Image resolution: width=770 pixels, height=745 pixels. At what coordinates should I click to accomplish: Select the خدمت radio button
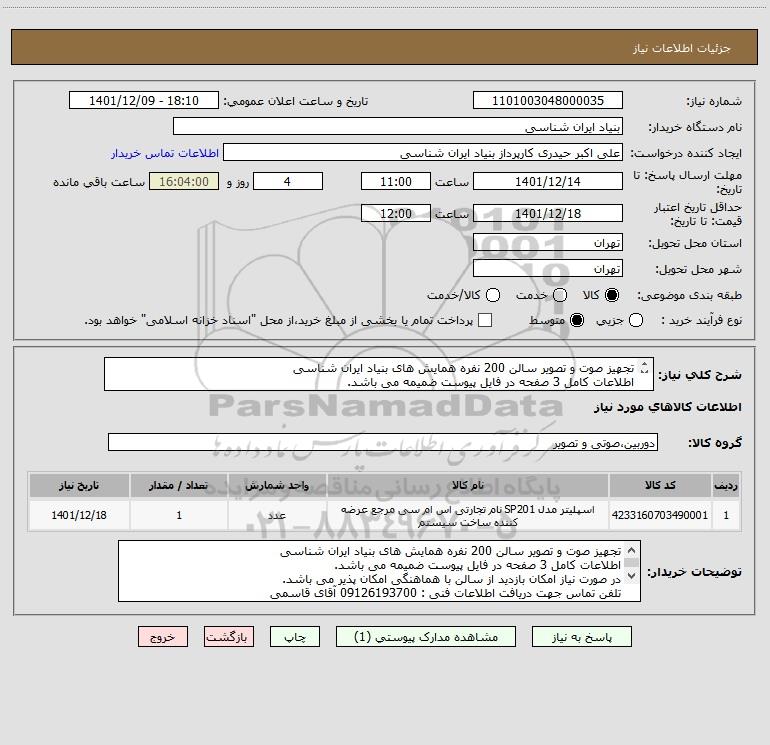click(x=560, y=295)
